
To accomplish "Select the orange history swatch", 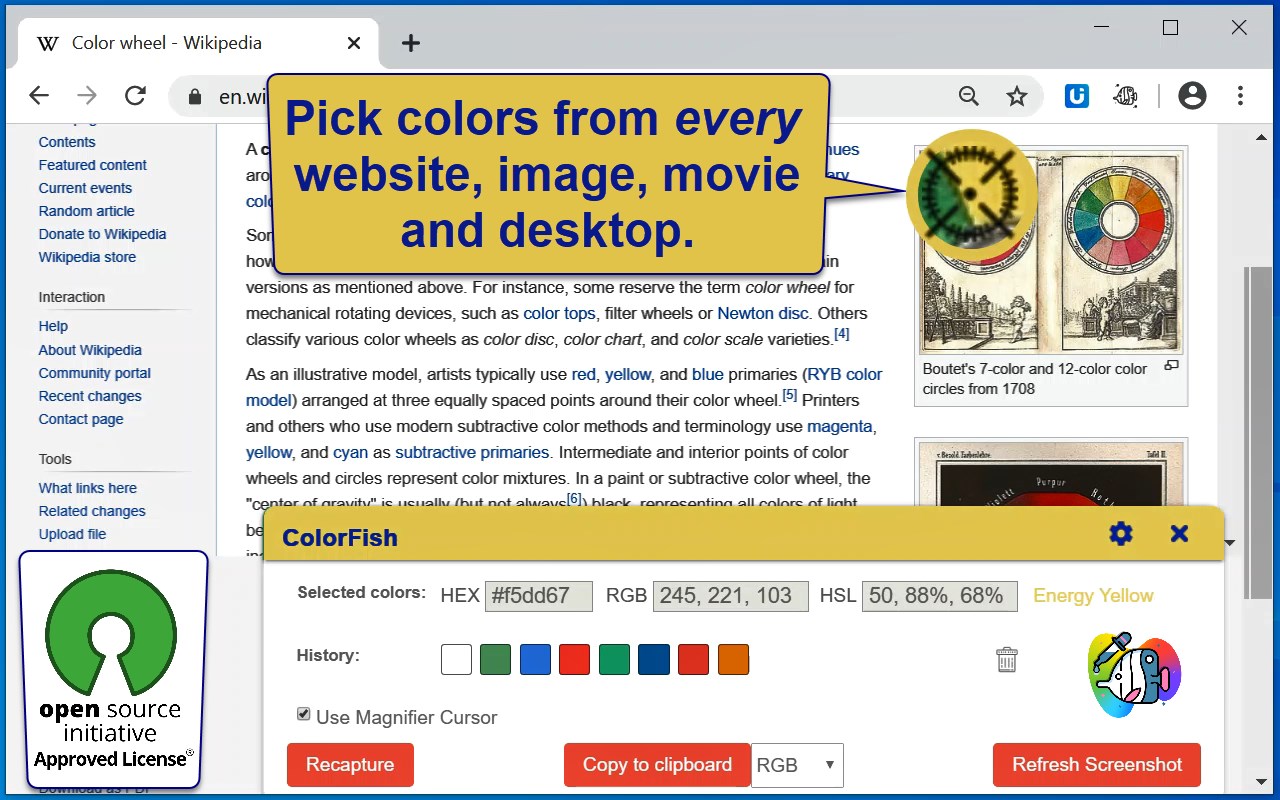I will point(733,659).
